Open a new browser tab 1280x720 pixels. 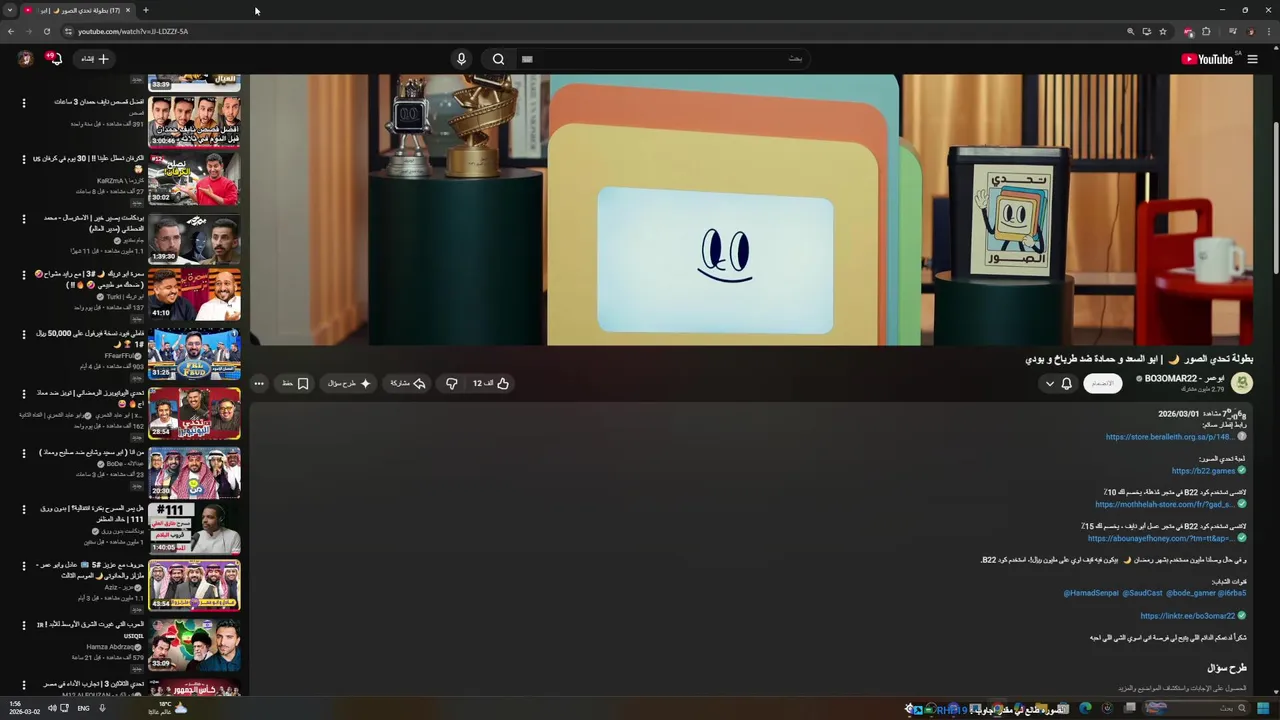tap(145, 10)
